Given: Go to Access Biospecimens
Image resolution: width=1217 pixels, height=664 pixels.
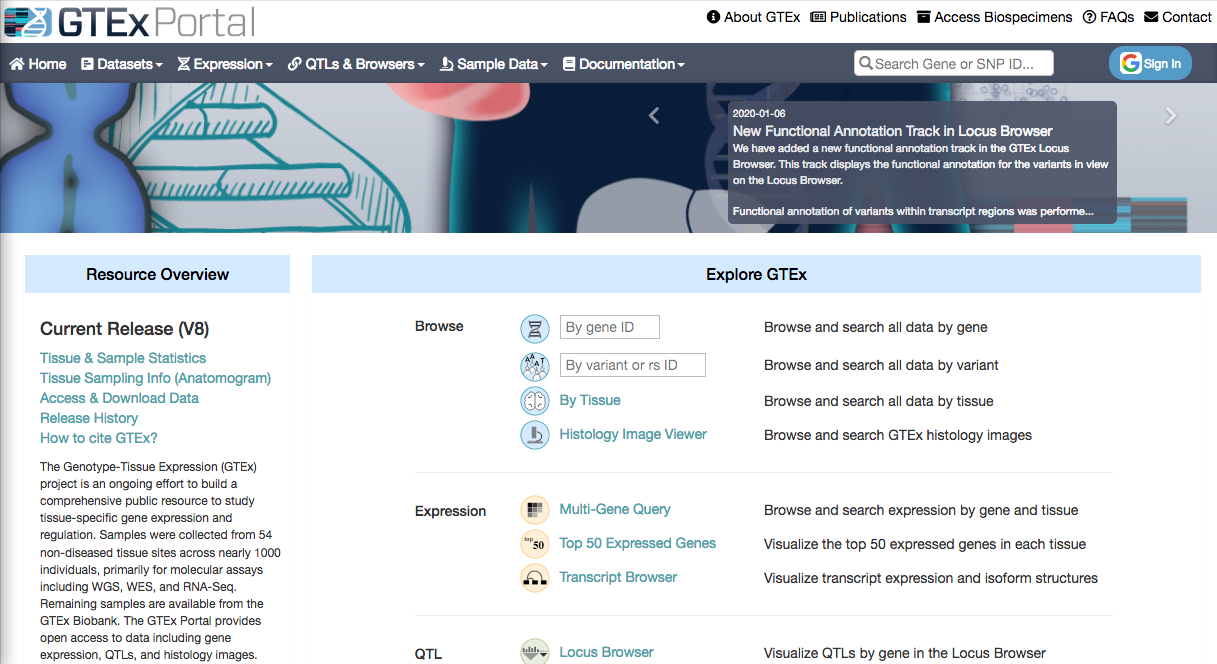Looking at the screenshot, I should (x=994, y=17).
